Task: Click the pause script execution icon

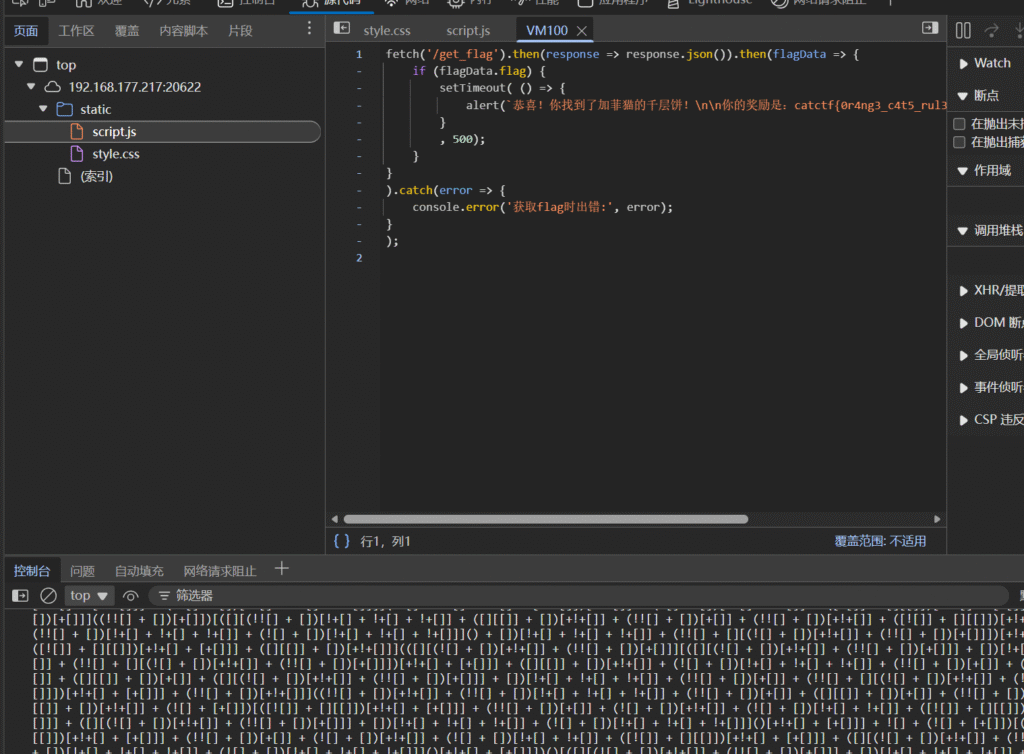Action: coord(962,31)
